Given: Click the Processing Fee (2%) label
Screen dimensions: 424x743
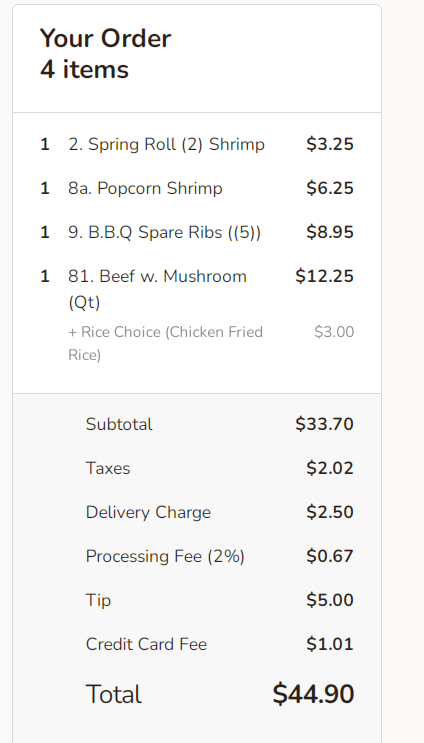Looking at the screenshot, I should 165,556.
